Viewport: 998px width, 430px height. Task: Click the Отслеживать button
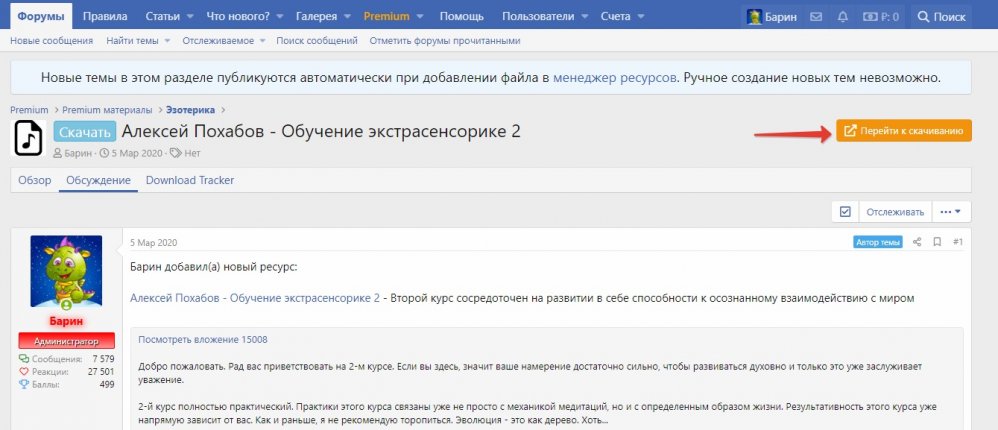895,212
